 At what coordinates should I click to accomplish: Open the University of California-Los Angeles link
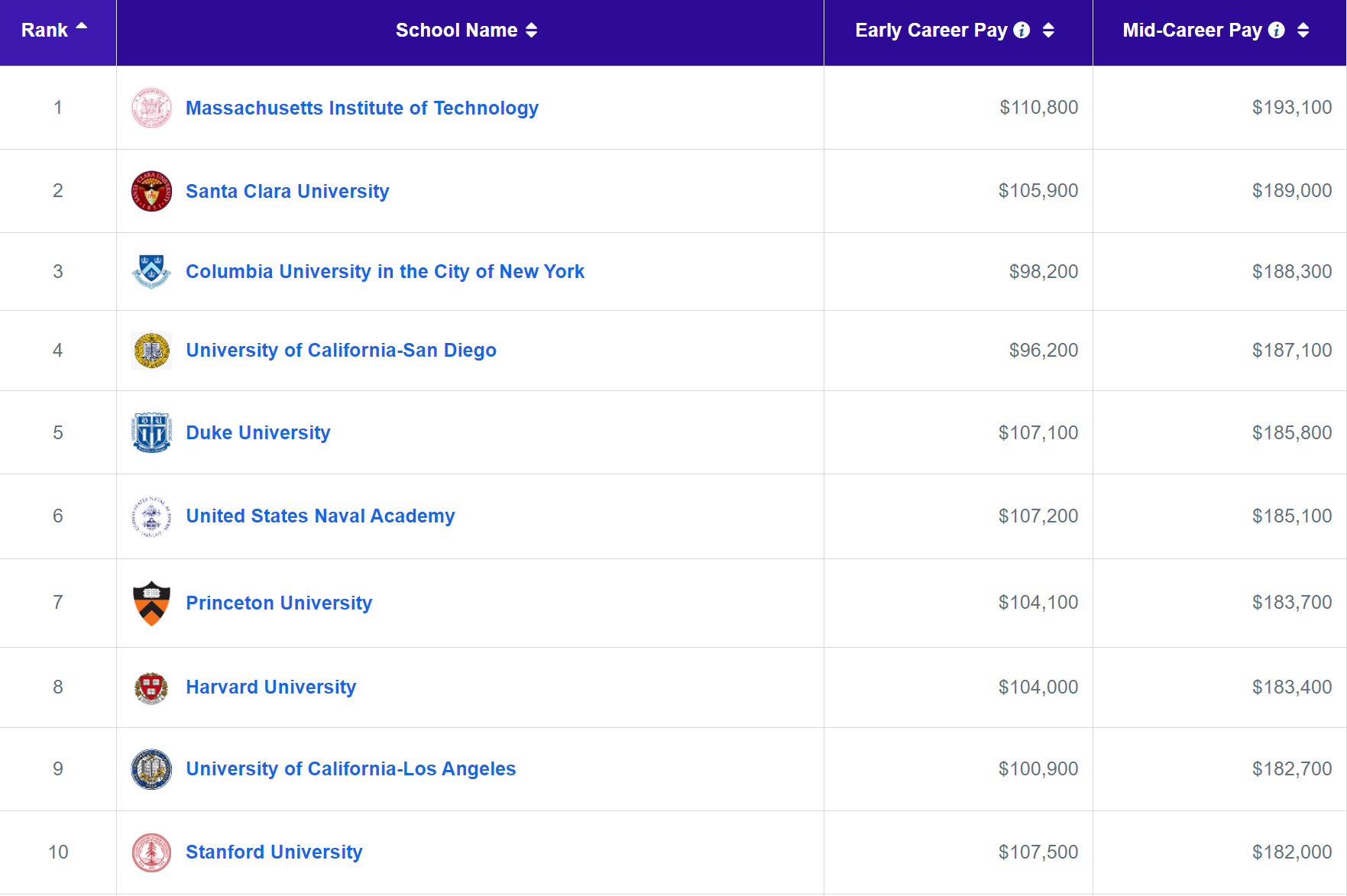(351, 768)
